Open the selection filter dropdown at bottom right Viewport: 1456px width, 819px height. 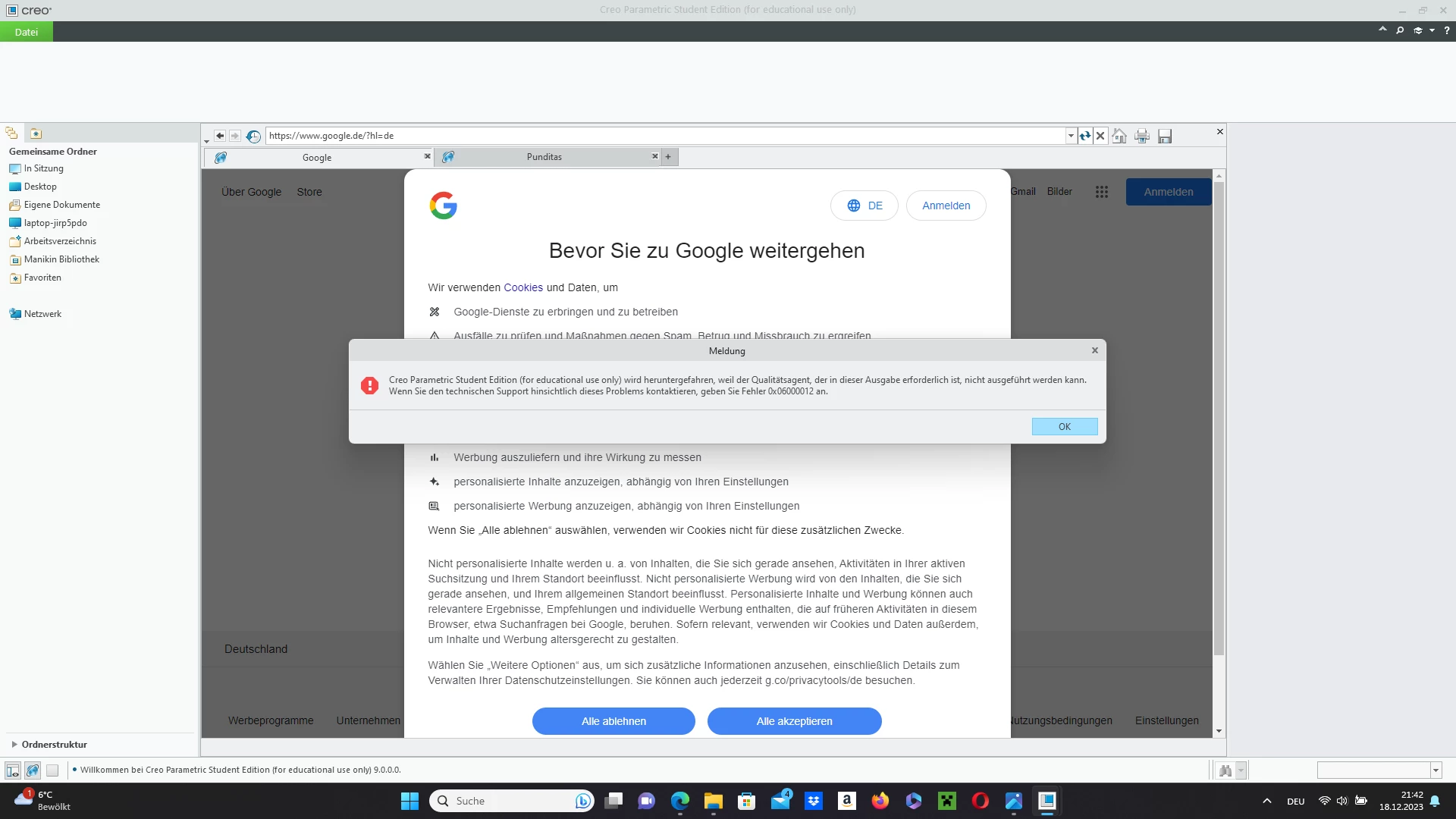tap(1436, 770)
